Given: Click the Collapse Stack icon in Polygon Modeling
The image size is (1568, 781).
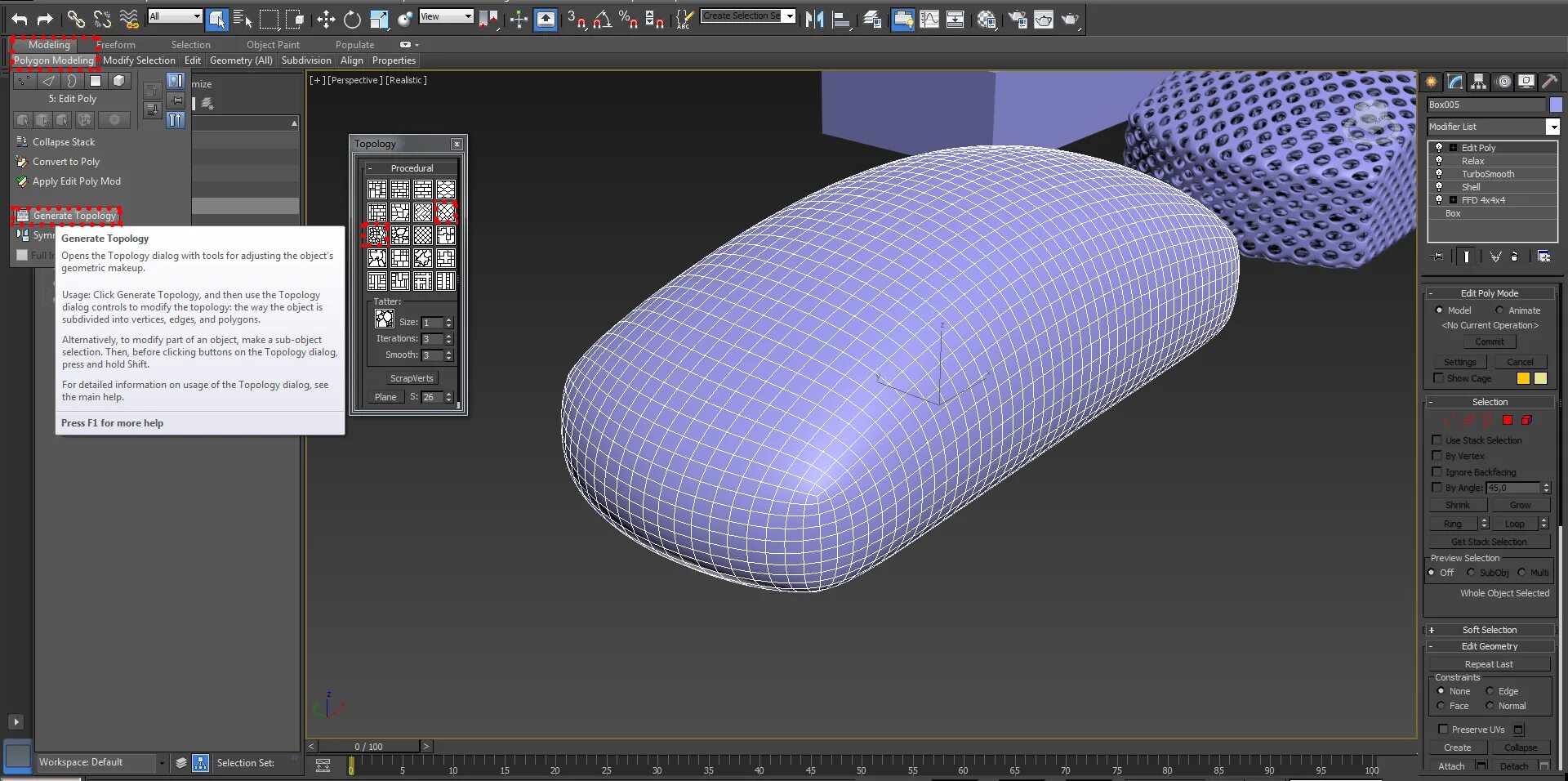Looking at the screenshot, I should coord(21,141).
